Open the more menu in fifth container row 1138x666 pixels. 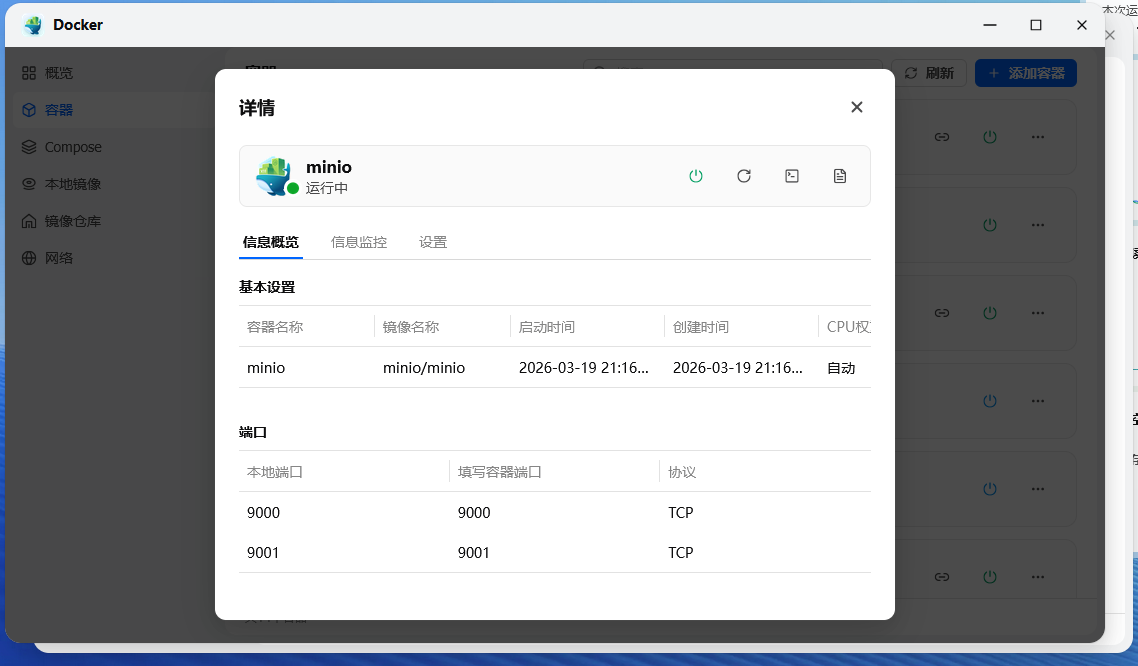1038,489
